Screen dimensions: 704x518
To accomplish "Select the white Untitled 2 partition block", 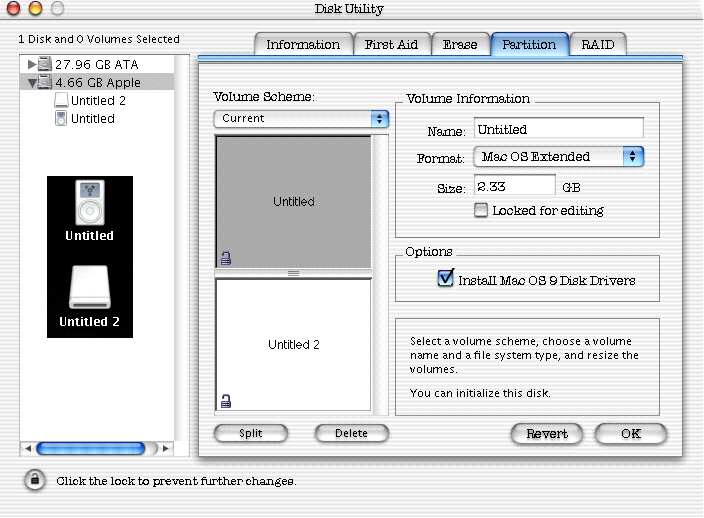I will 294,344.
